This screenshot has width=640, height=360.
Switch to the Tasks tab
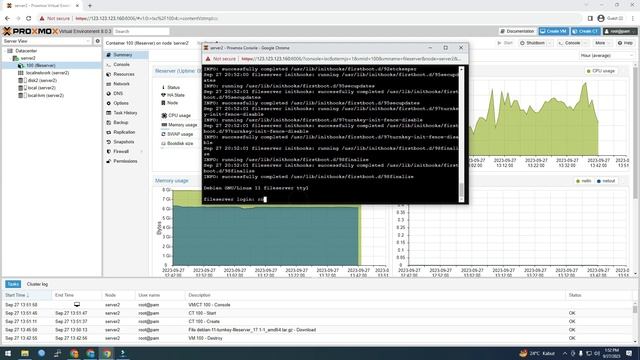pyautogui.click(x=13, y=284)
